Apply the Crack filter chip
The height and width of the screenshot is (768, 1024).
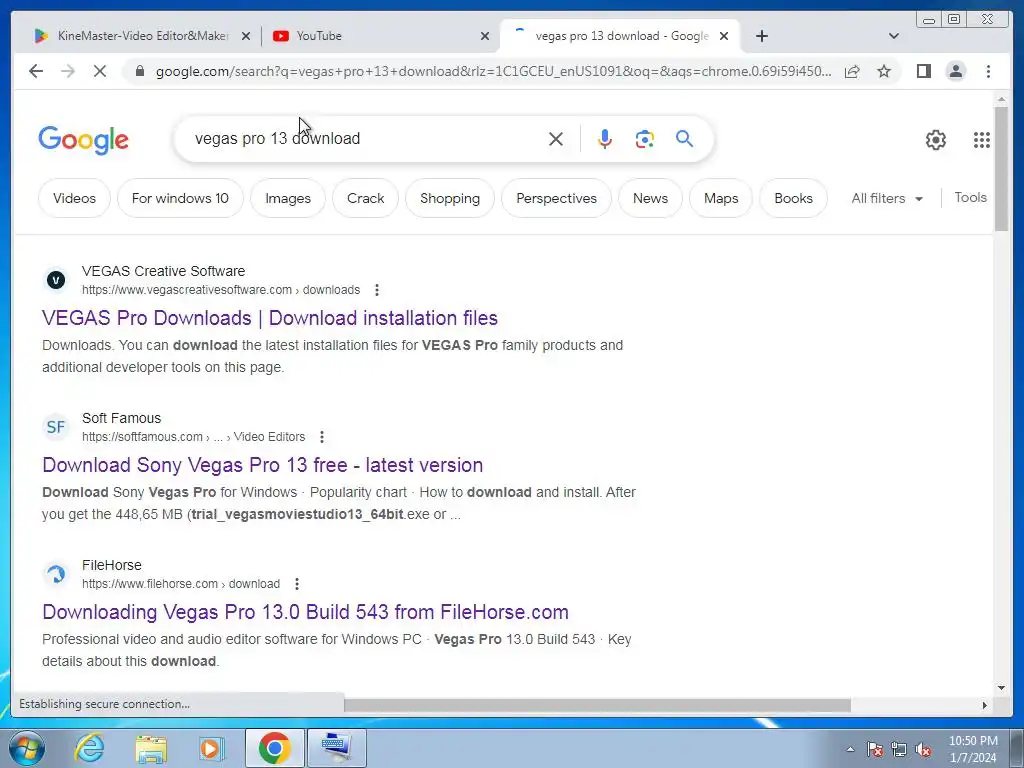click(366, 199)
